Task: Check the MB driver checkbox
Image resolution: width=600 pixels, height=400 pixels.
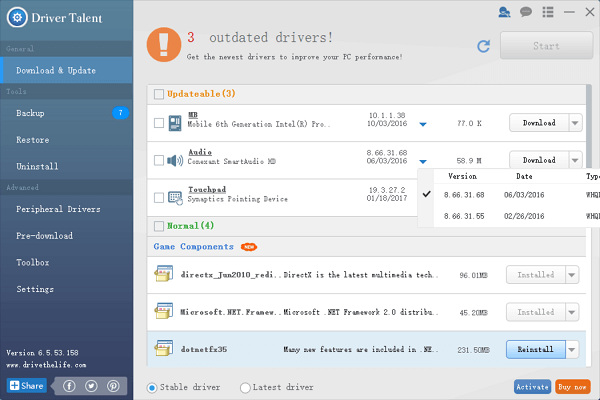Action: tap(159, 123)
